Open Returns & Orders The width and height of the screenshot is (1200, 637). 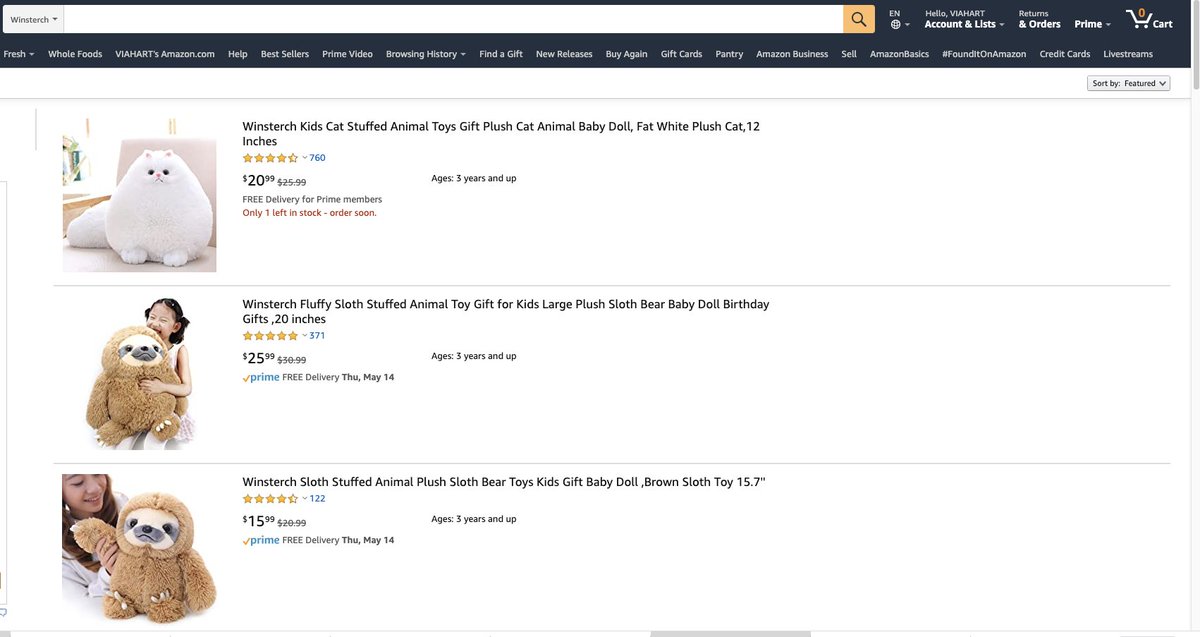point(1039,19)
